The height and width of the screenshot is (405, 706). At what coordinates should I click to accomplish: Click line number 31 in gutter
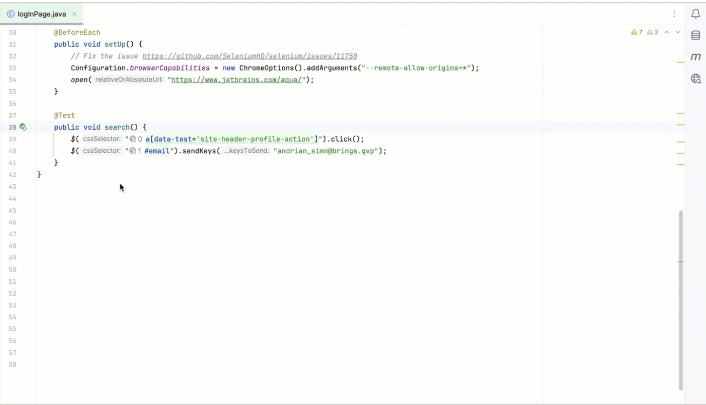point(12,45)
